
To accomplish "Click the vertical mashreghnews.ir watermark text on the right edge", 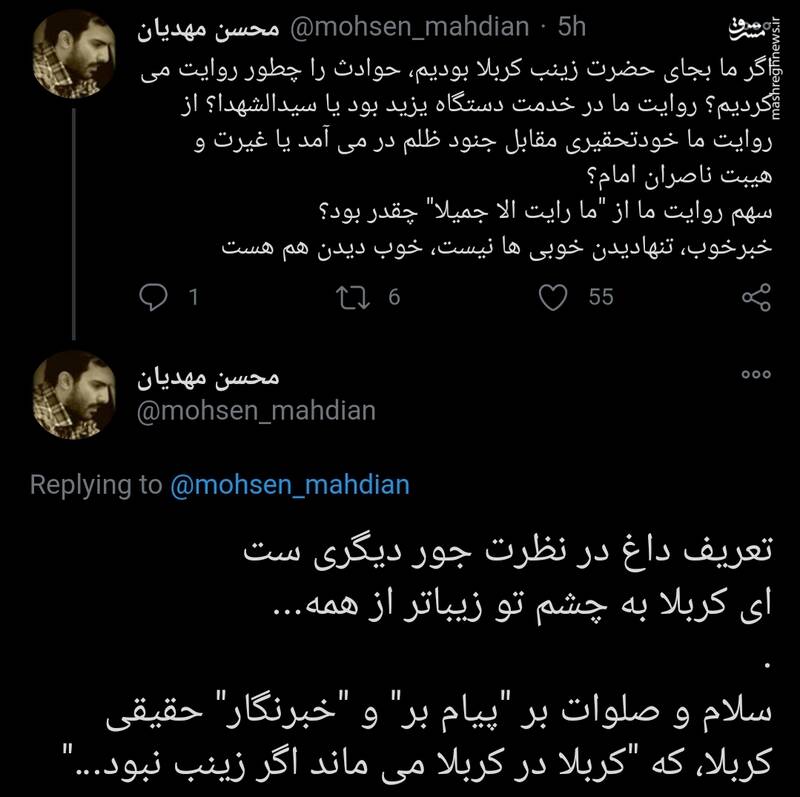I will coord(788,88).
